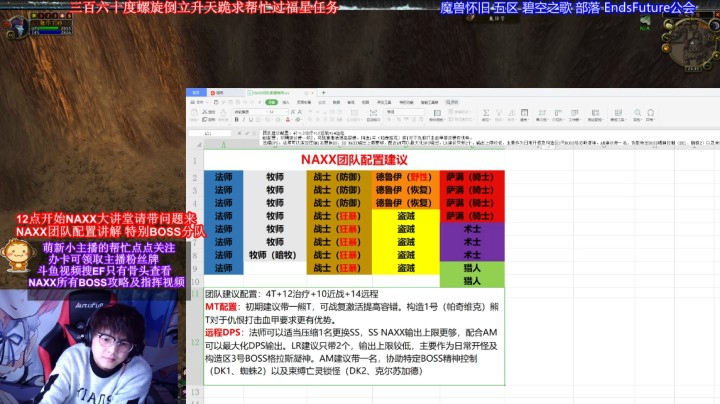Select column A header

tap(224, 145)
